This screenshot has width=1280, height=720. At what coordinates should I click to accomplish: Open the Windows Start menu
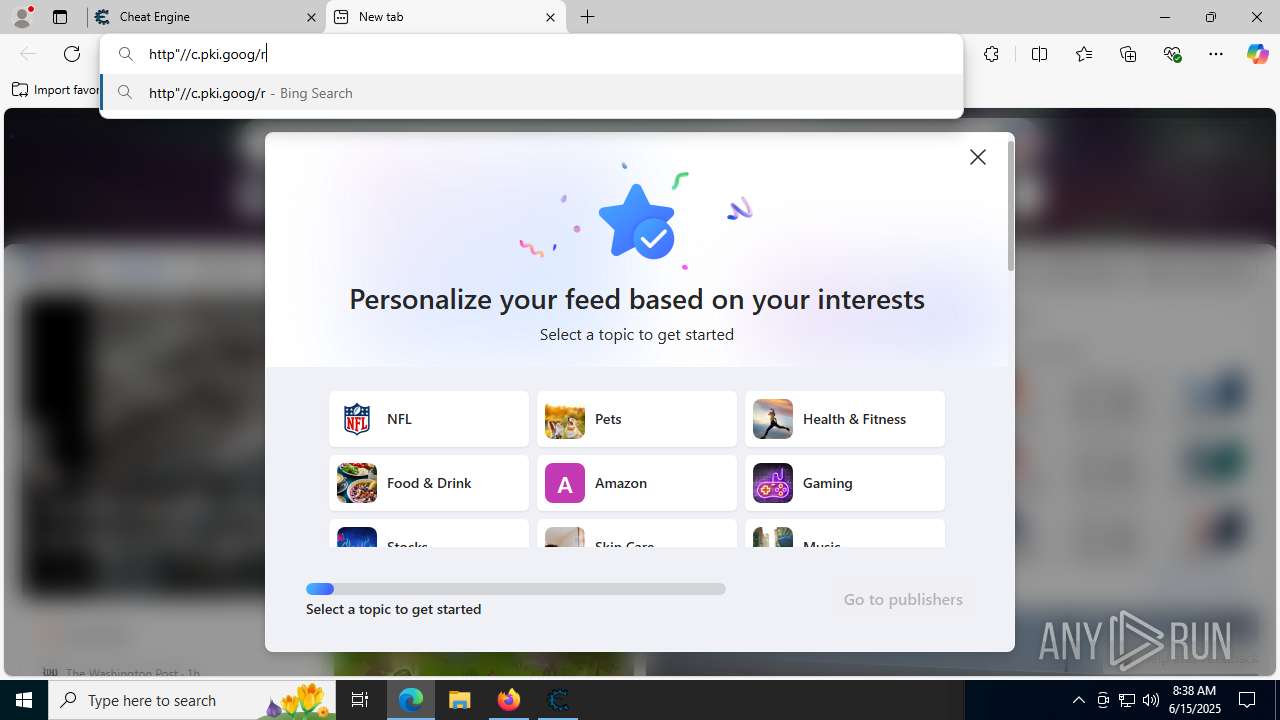pos(24,700)
